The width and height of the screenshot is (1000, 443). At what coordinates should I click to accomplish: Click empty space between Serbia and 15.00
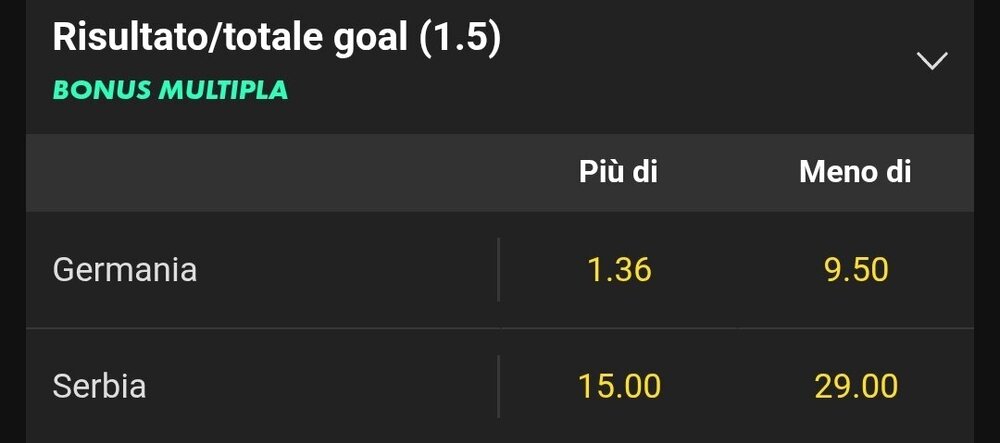tap(322, 386)
